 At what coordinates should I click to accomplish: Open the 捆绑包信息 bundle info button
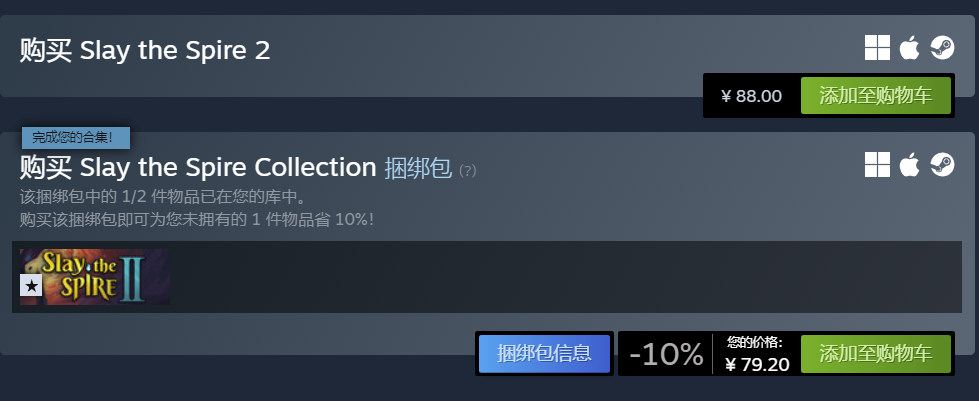(x=544, y=354)
